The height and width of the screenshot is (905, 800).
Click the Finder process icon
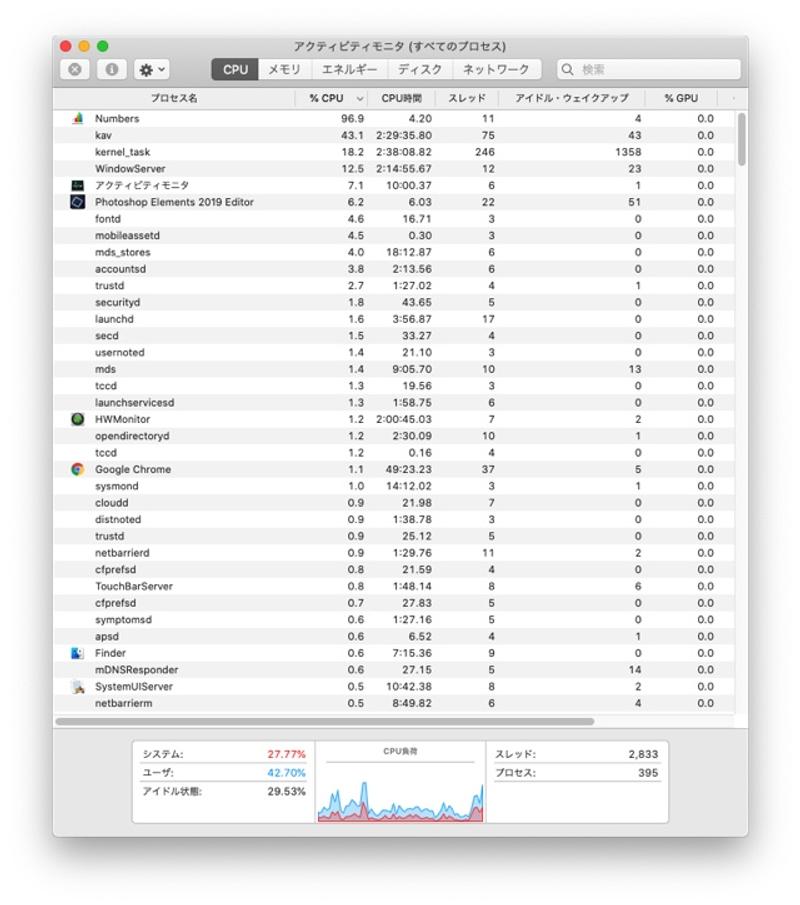(78, 653)
